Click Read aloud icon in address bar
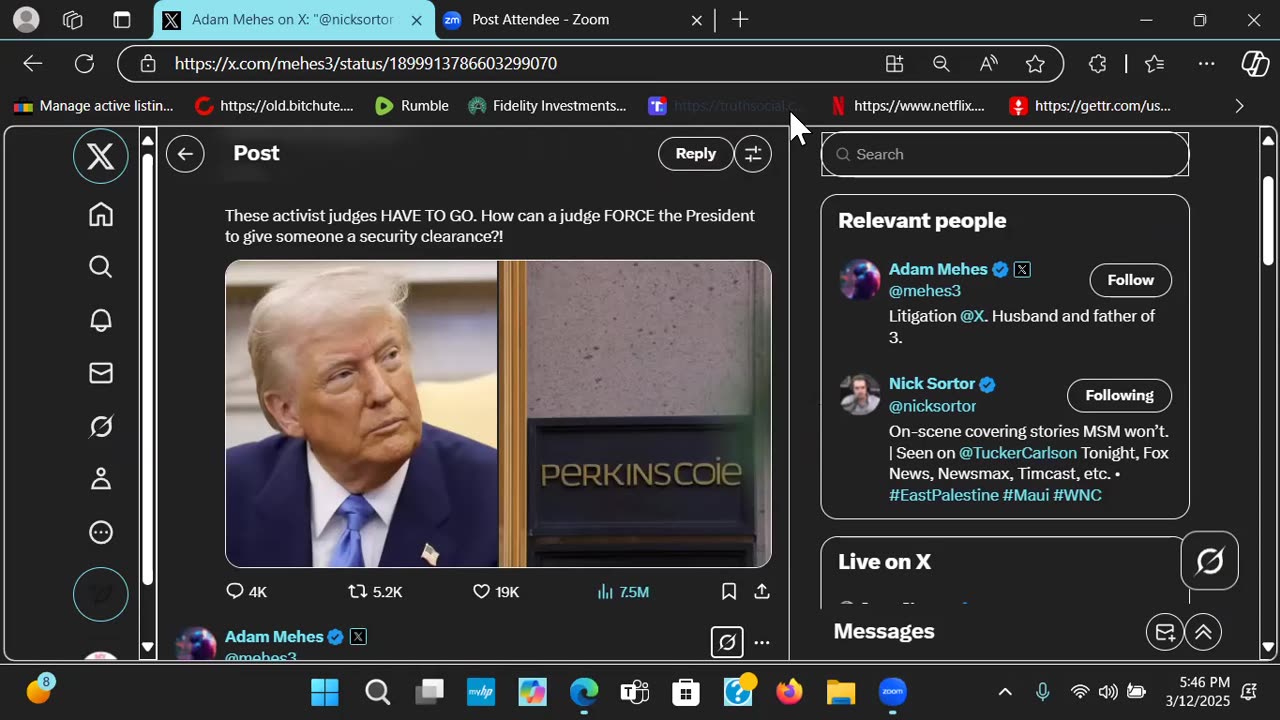The width and height of the screenshot is (1280, 720). [x=988, y=63]
